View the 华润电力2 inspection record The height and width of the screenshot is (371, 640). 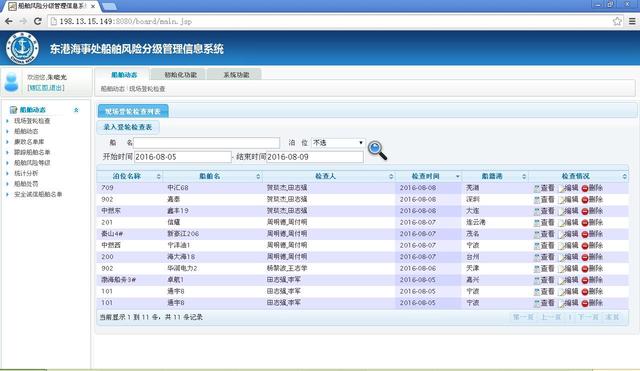544,269
